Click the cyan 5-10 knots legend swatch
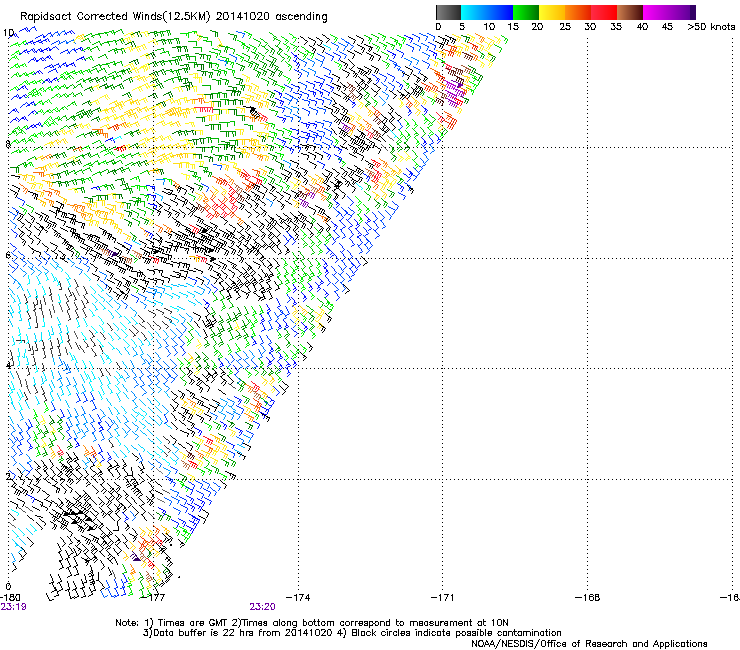740x650 pixels. tap(474, 12)
